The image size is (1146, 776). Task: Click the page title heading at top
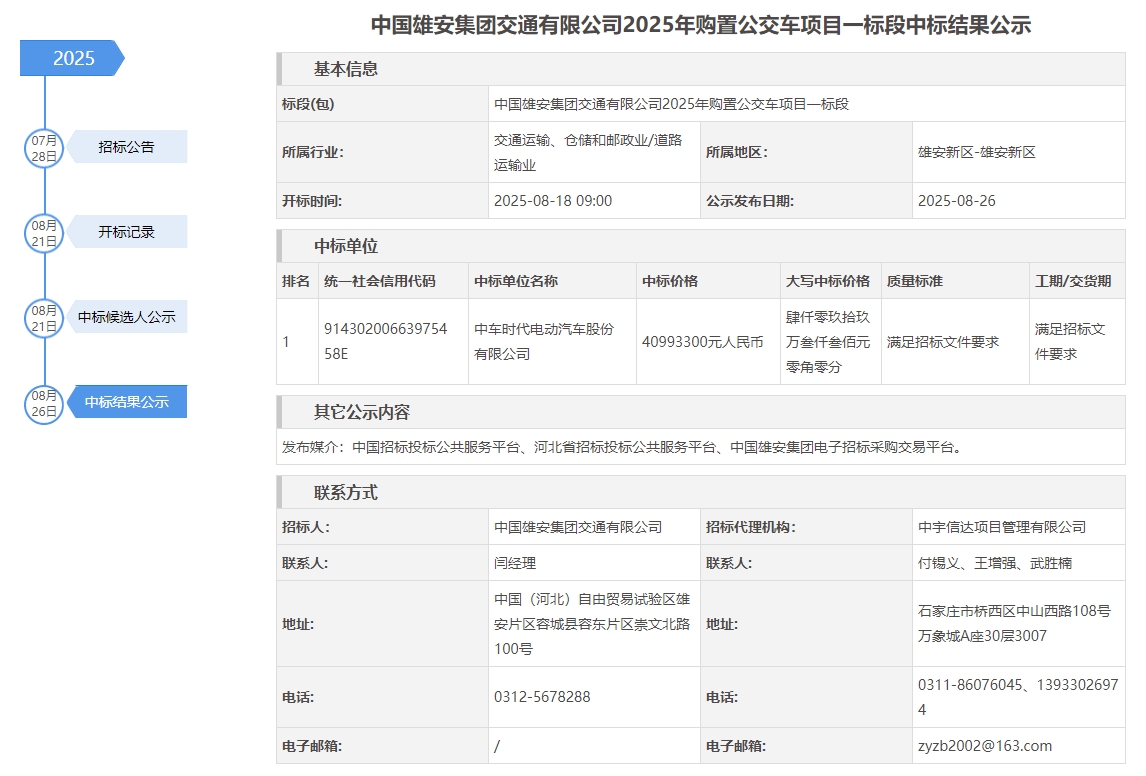coord(700,25)
